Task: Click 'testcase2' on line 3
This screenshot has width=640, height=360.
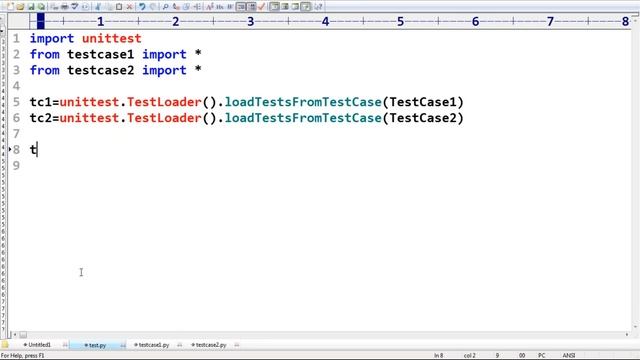Action: (x=100, y=70)
